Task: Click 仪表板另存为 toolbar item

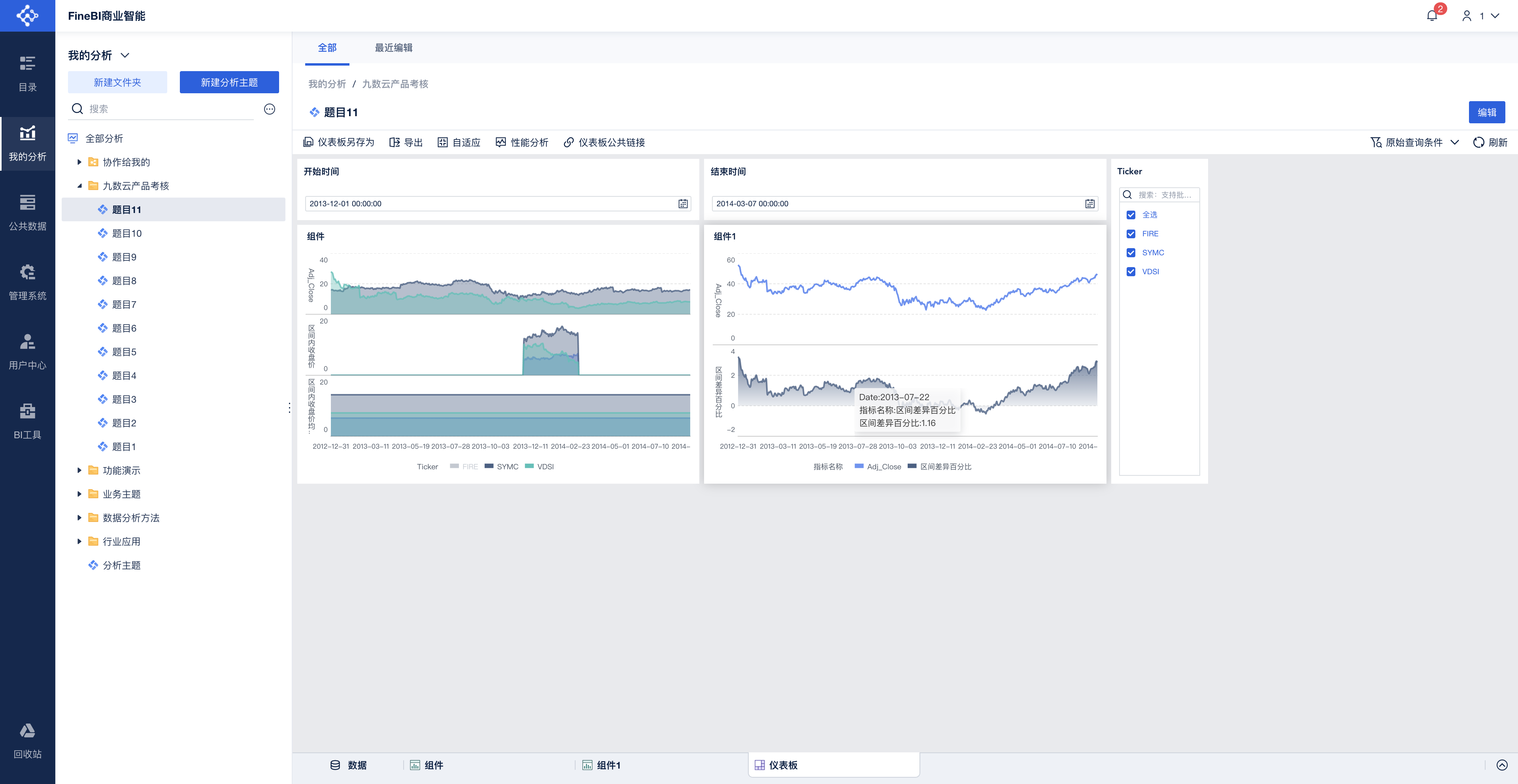Action: (339, 143)
